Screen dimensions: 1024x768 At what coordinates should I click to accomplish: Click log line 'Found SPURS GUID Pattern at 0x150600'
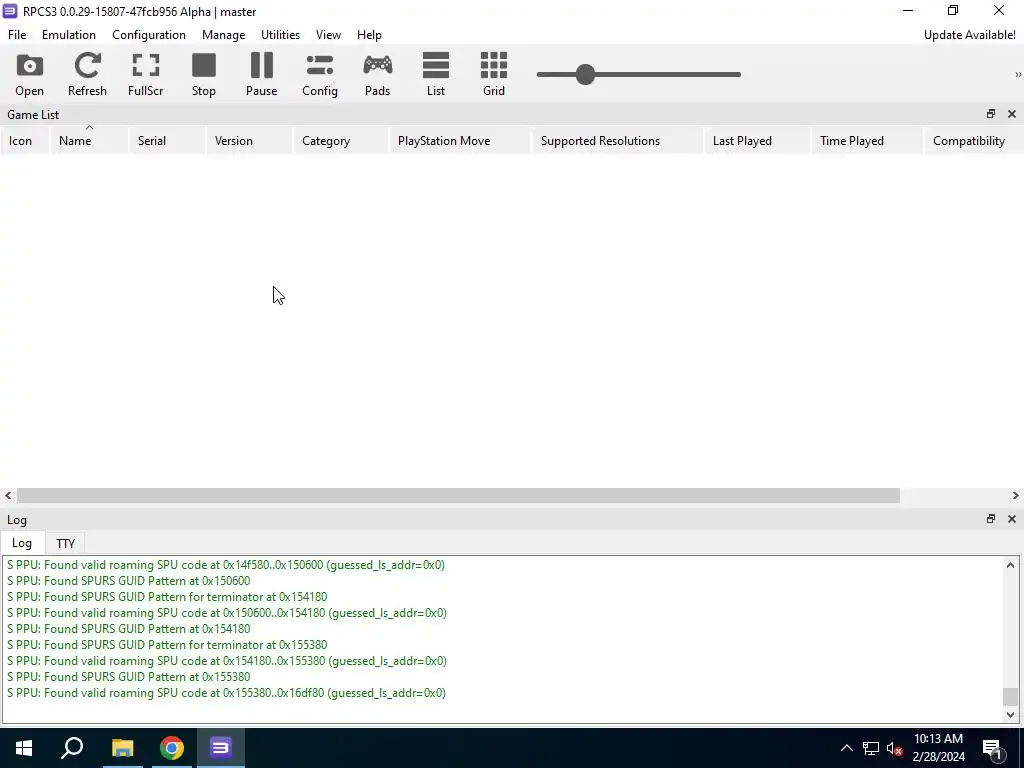129,581
